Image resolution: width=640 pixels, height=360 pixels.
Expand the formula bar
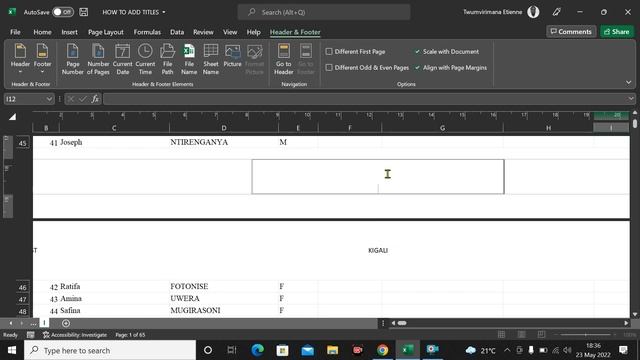click(631, 99)
